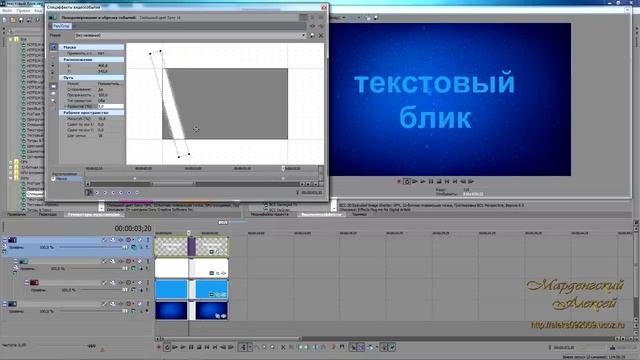Click main timeline horizontal scrollbar
Screen dimensions: 640x360
point(231,338)
